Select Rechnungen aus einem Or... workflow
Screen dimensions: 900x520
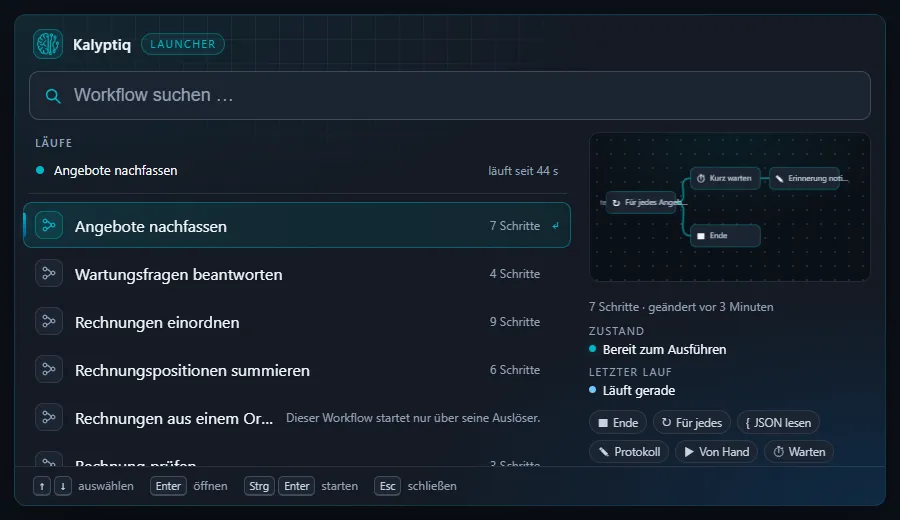[297, 418]
